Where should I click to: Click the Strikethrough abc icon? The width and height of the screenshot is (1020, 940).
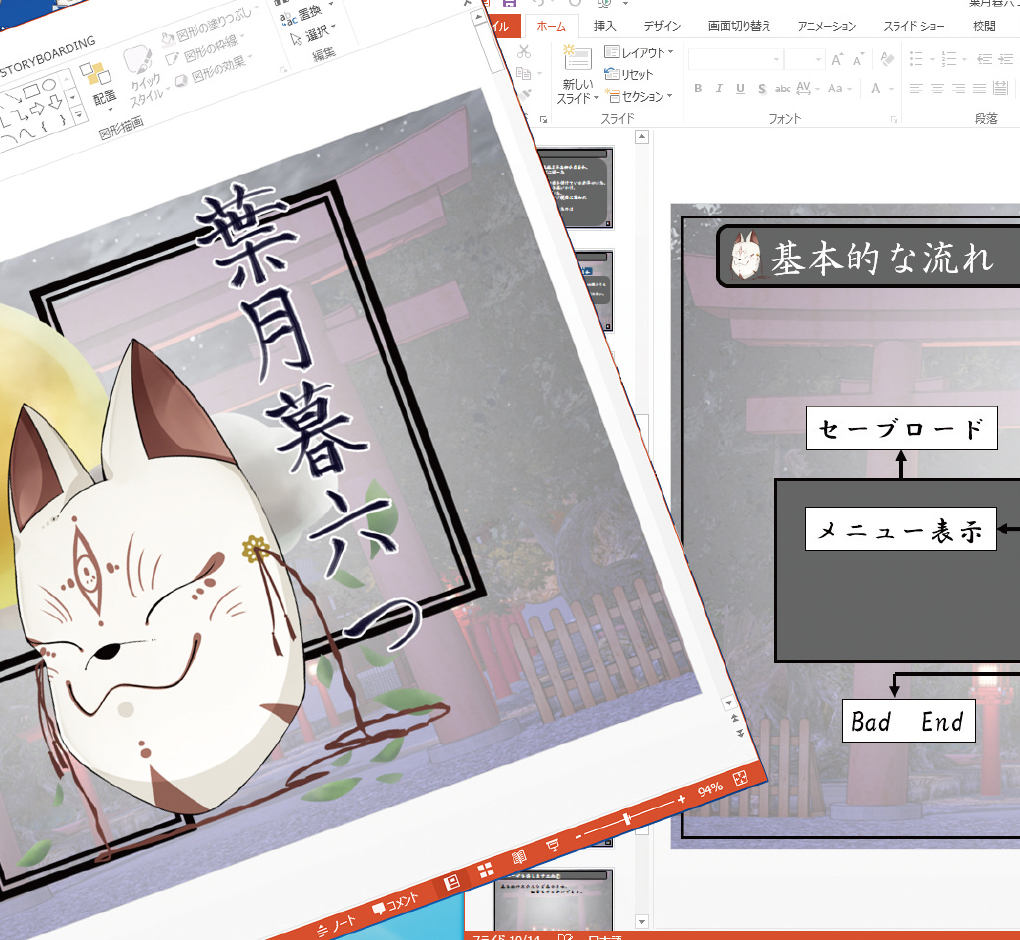783,88
